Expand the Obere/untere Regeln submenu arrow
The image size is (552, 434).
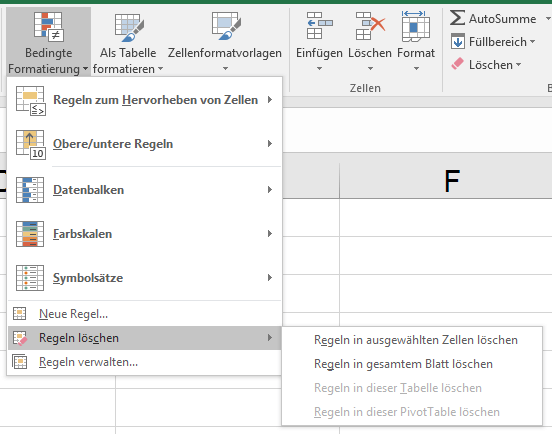[x=270, y=144]
